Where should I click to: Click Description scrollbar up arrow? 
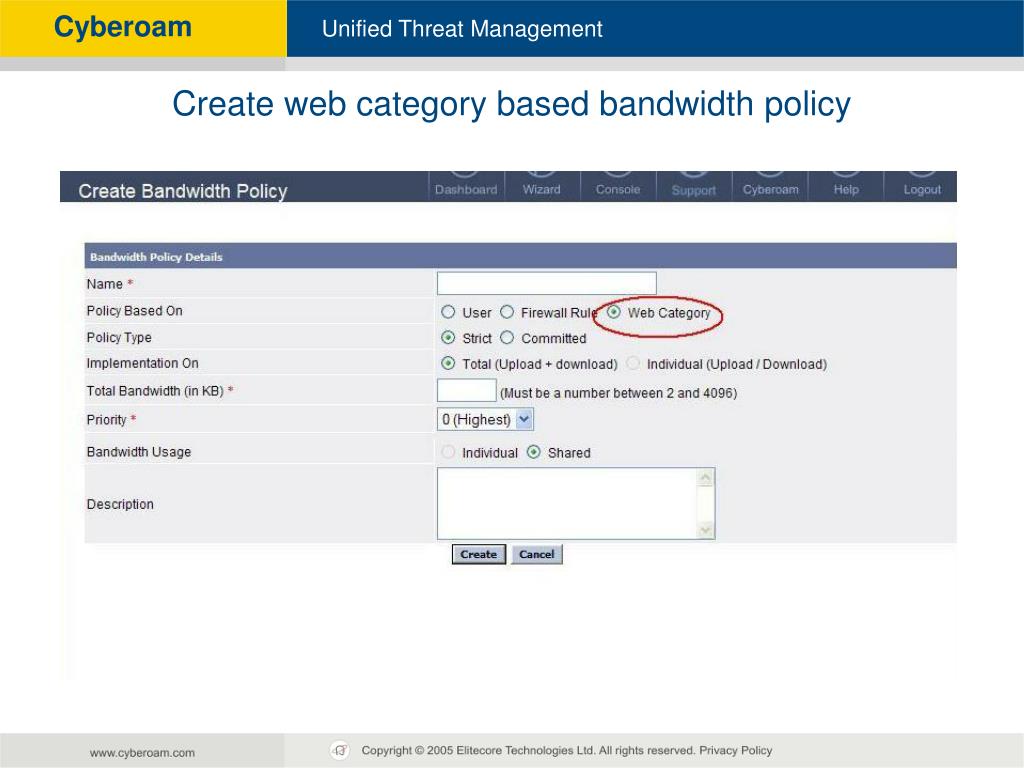[705, 479]
